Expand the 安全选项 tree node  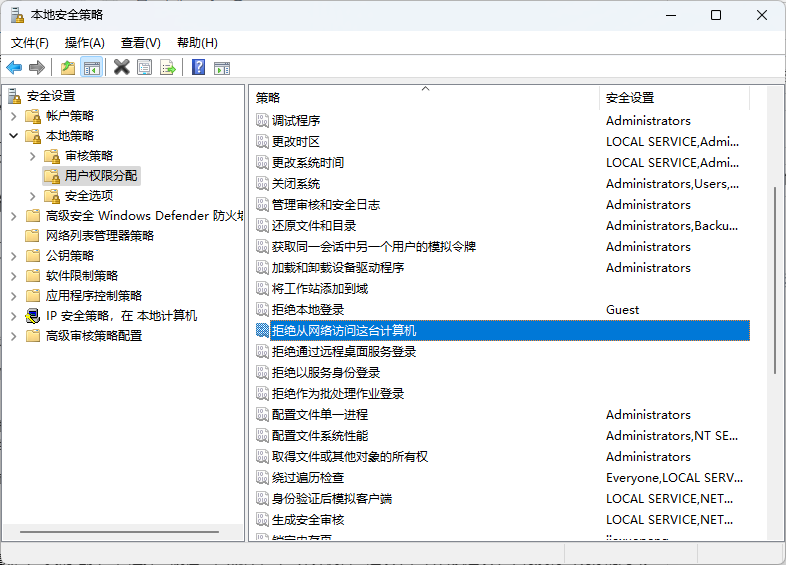[x=33, y=196]
